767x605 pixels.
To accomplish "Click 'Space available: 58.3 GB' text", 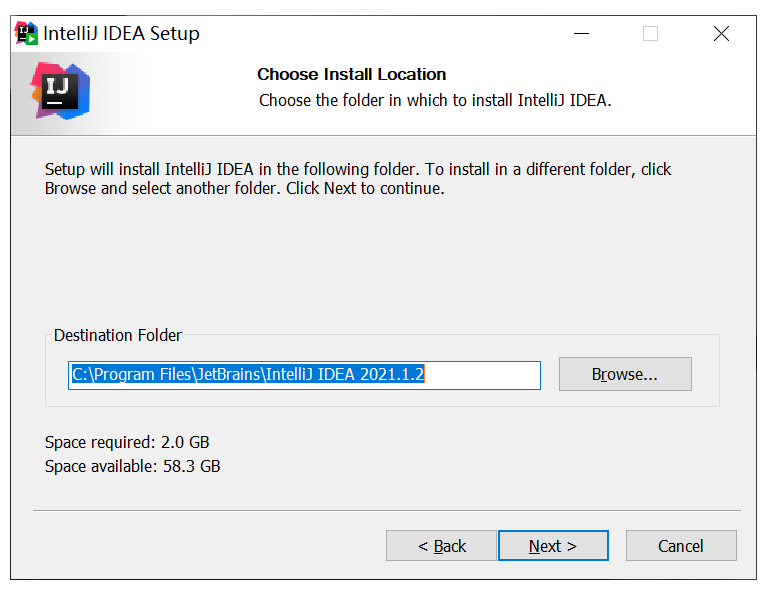I will click(133, 466).
